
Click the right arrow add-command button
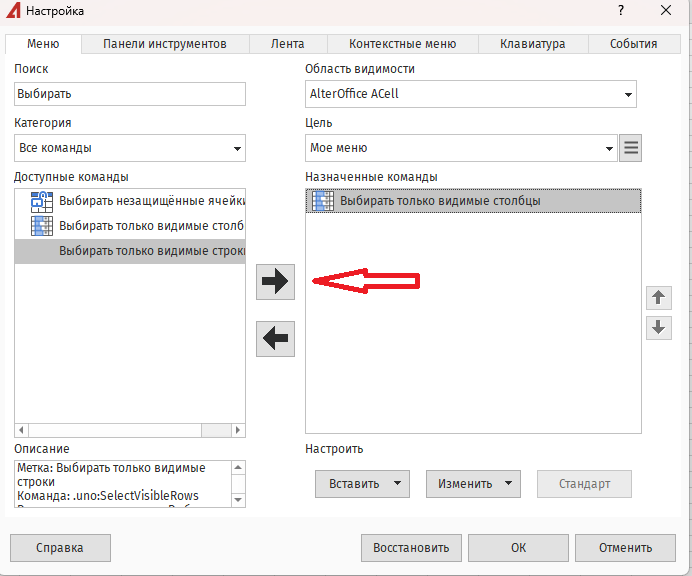275,282
